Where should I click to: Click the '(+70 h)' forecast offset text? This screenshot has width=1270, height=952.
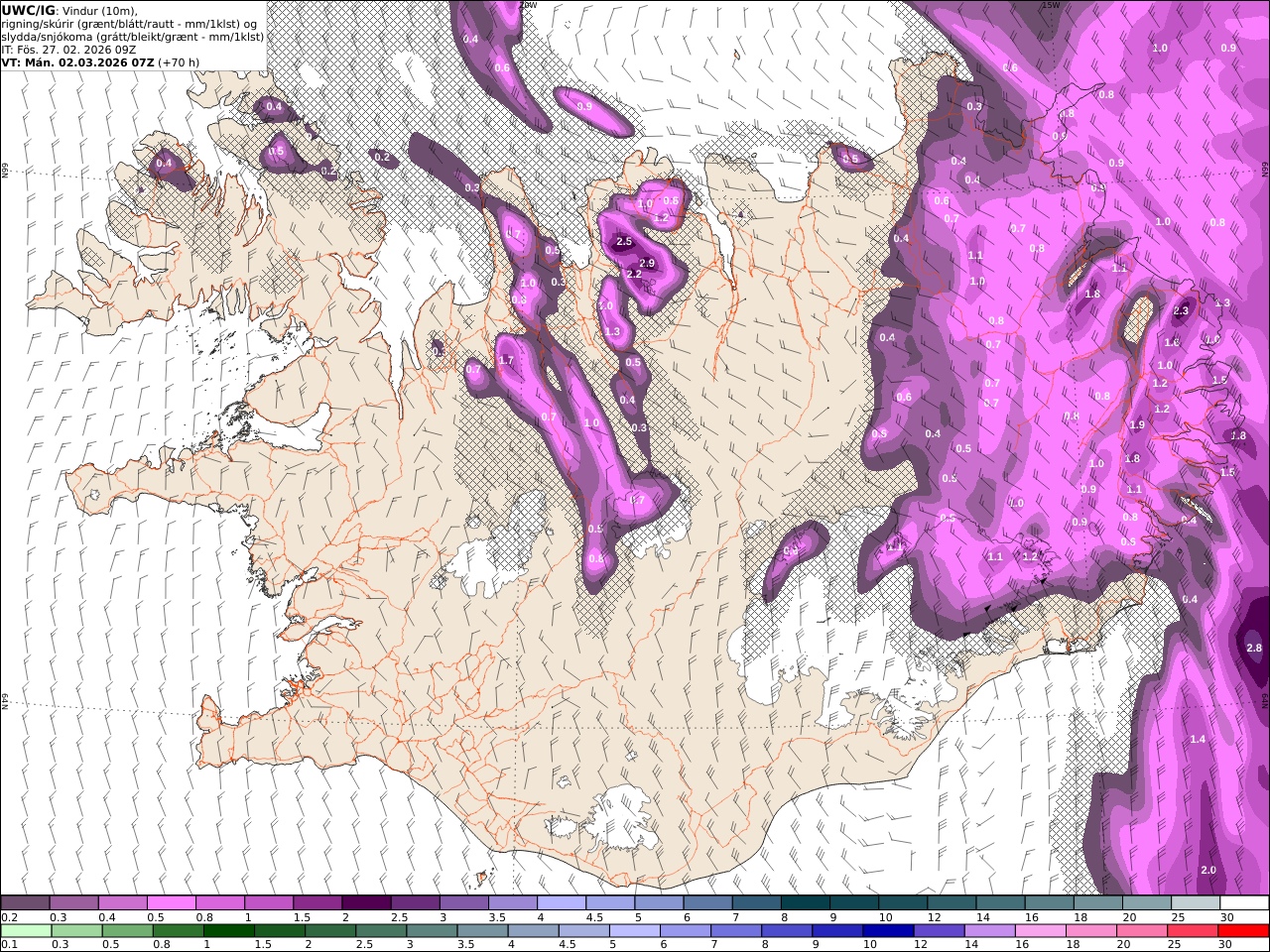pyautogui.click(x=179, y=62)
